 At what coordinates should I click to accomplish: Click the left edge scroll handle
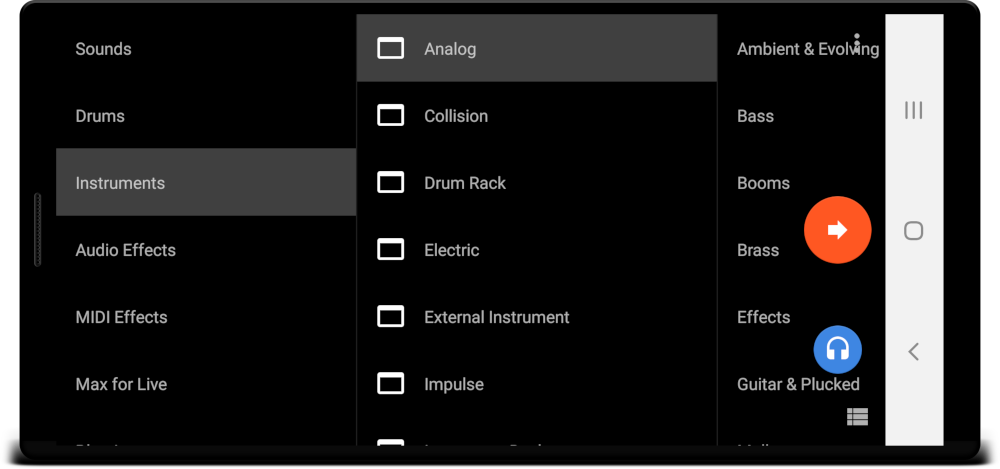click(37, 230)
